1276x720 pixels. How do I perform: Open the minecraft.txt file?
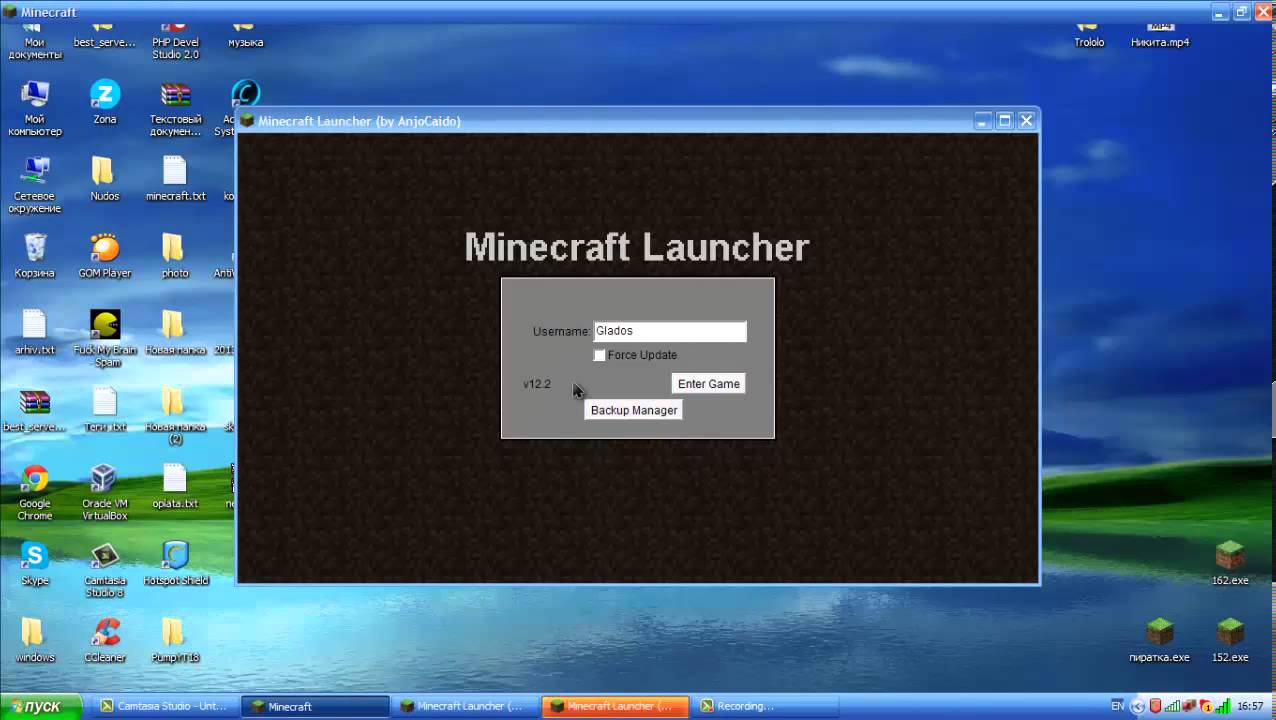click(175, 179)
